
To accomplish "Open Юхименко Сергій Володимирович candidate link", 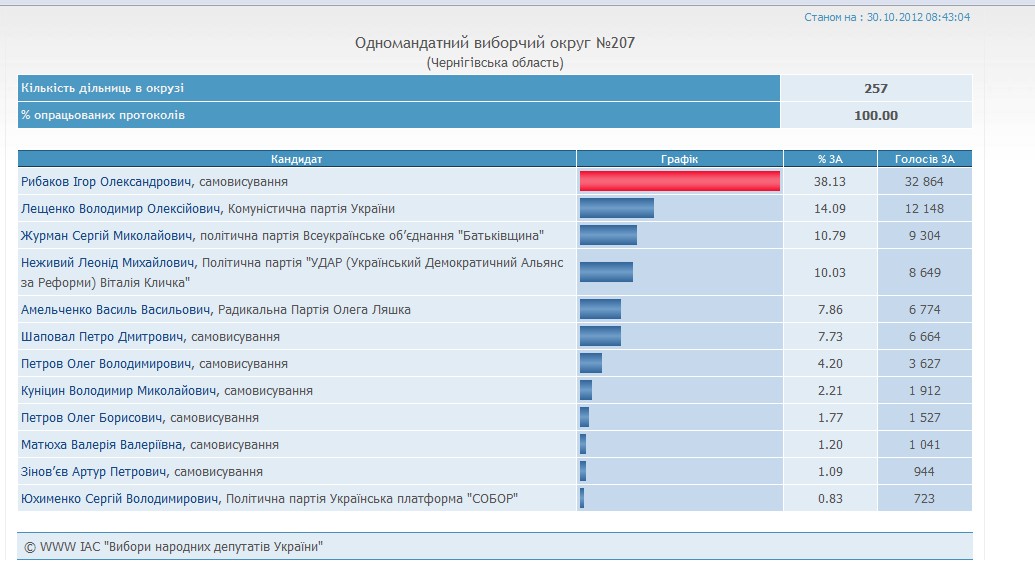I will 120,499.
